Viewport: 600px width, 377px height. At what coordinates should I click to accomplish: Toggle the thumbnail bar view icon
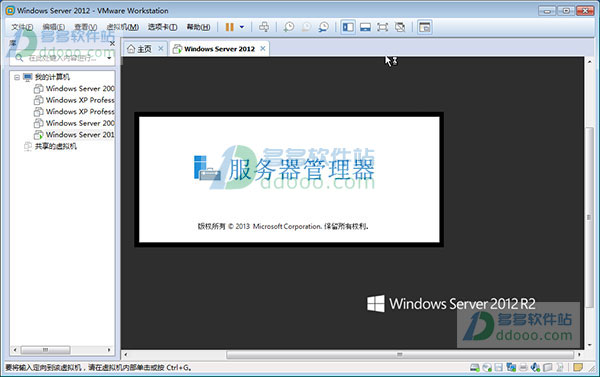pyautogui.click(x=365, y=27)
